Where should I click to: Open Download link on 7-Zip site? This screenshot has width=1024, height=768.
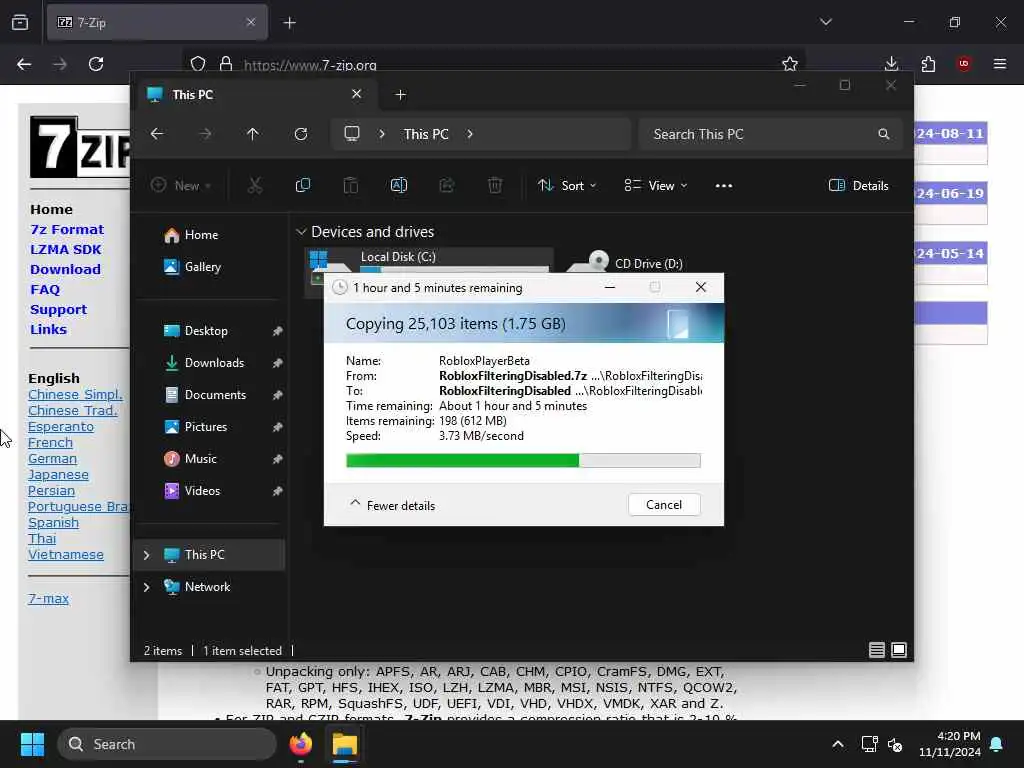pos(65,269)
